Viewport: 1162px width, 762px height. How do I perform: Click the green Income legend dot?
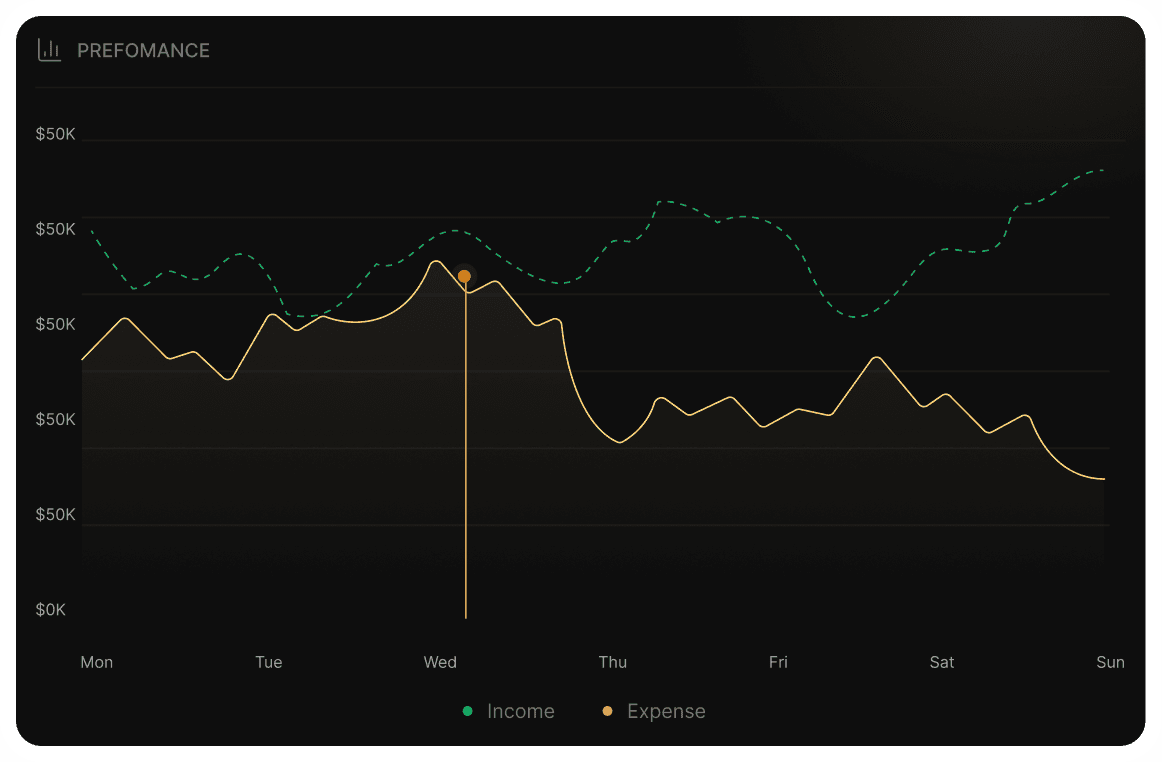coord(468,711)
